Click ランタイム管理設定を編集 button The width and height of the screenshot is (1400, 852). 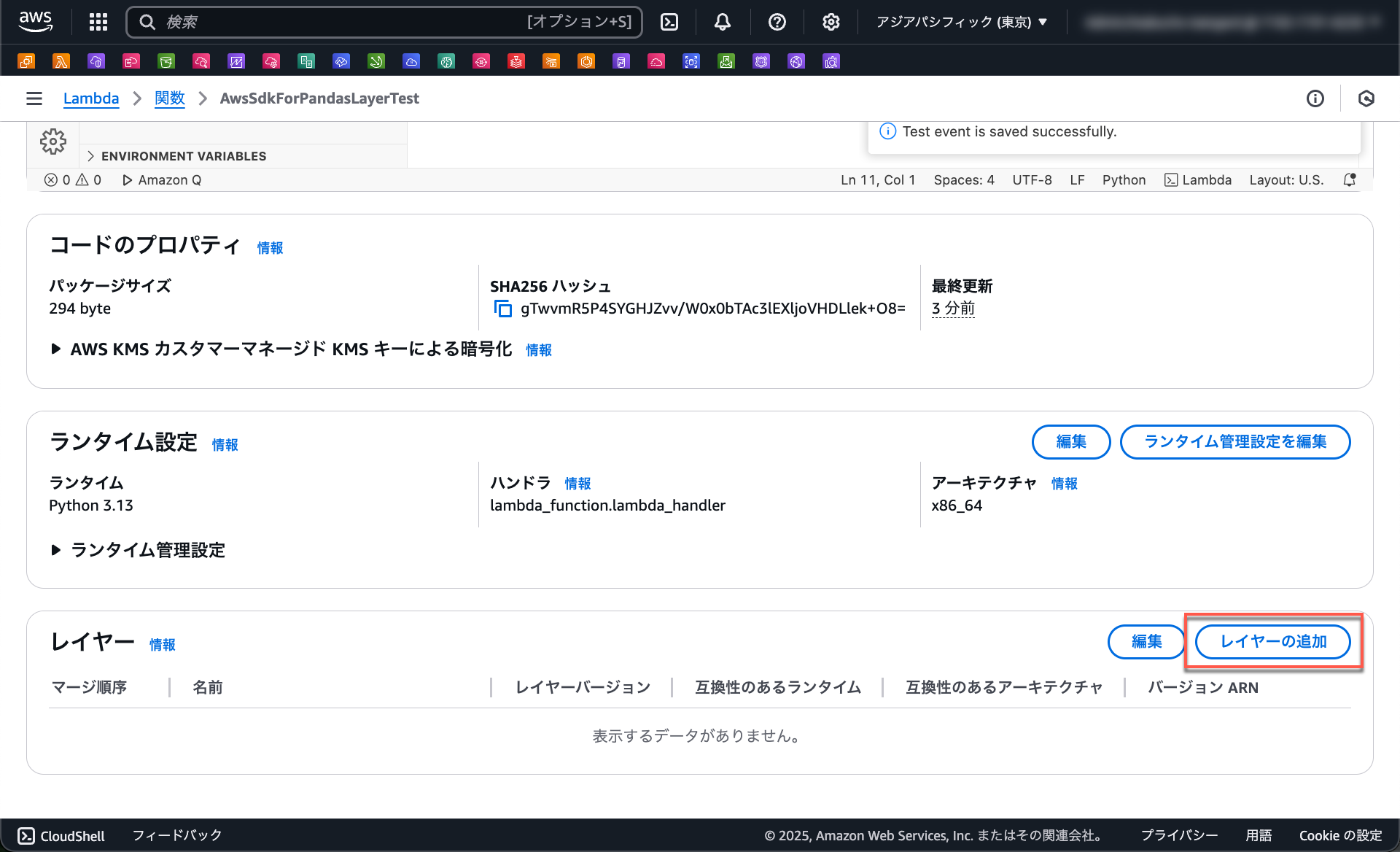(x=1234, y=441)
